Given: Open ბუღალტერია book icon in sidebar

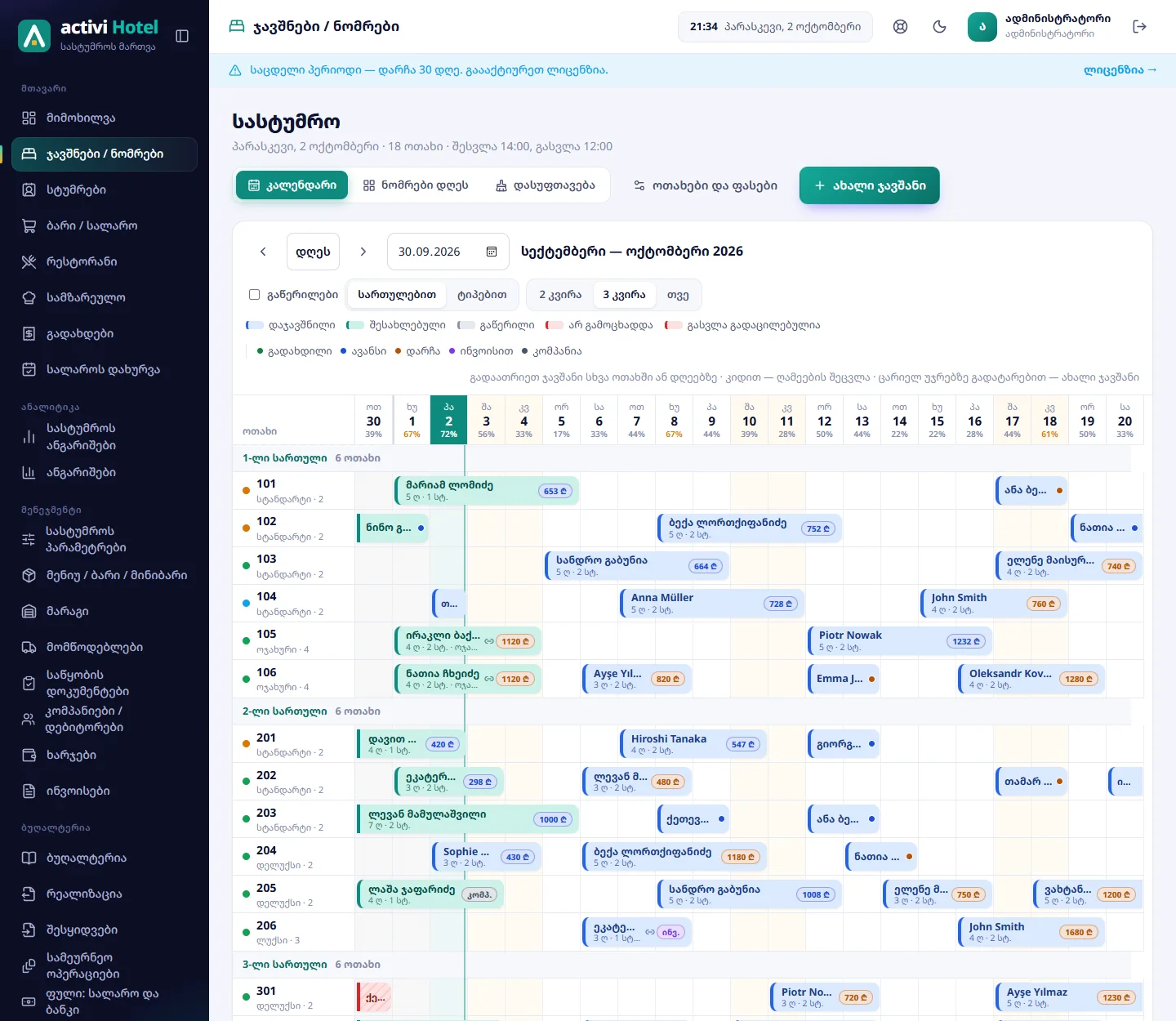Looking at the screenshot, I should click(x=29, y=858).
